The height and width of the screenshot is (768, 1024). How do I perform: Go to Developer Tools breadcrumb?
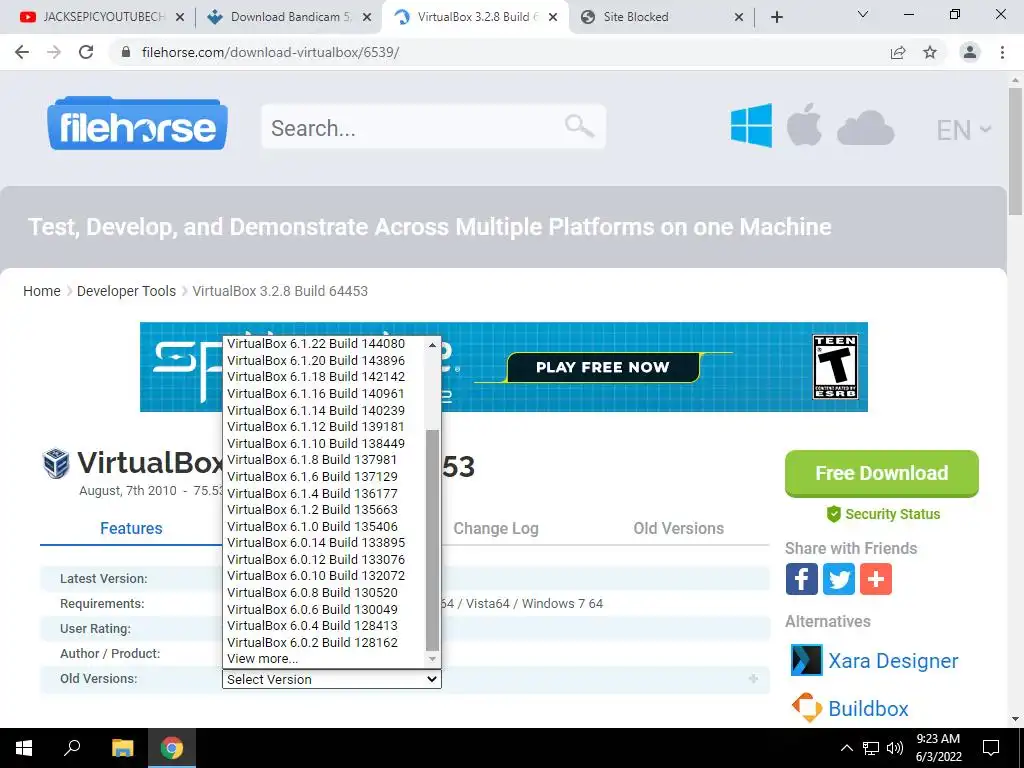point(126,291)
